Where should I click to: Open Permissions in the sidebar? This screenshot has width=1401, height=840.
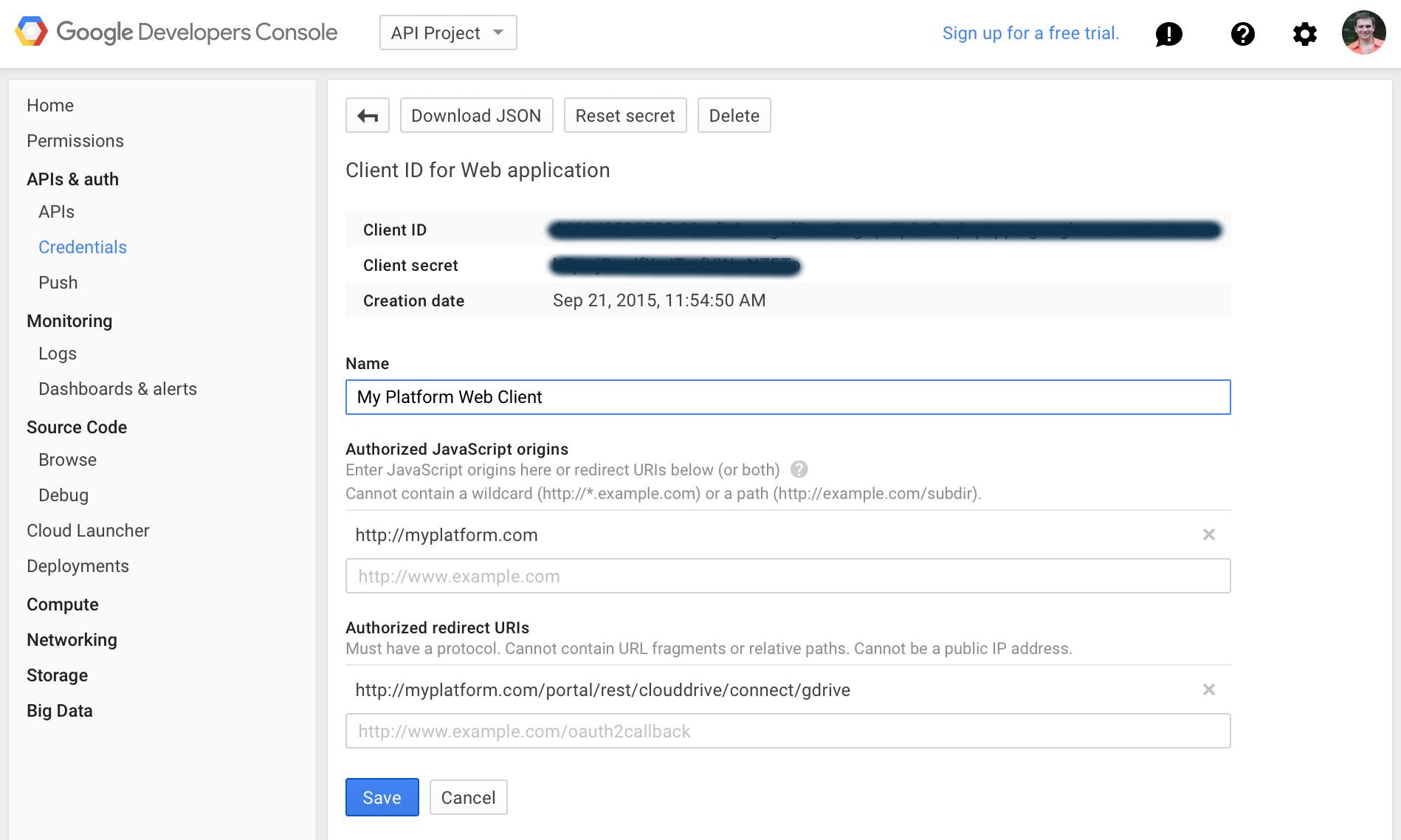(75, 141)
